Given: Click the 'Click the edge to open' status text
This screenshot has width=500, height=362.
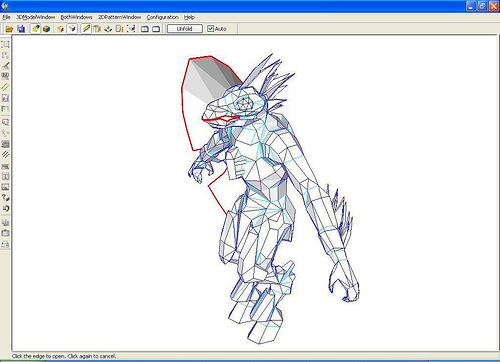Looking at the screenshot, I should tap(64, 356).
